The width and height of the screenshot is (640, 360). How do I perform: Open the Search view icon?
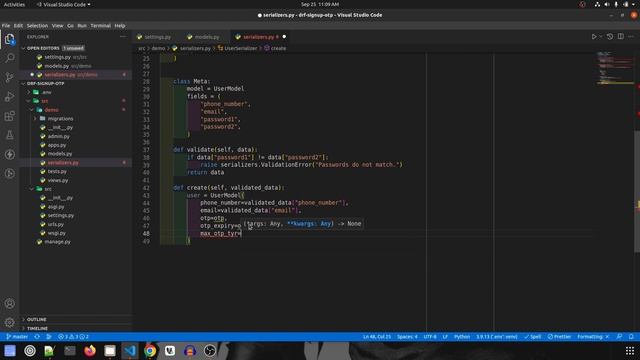[x=9, y=58]
